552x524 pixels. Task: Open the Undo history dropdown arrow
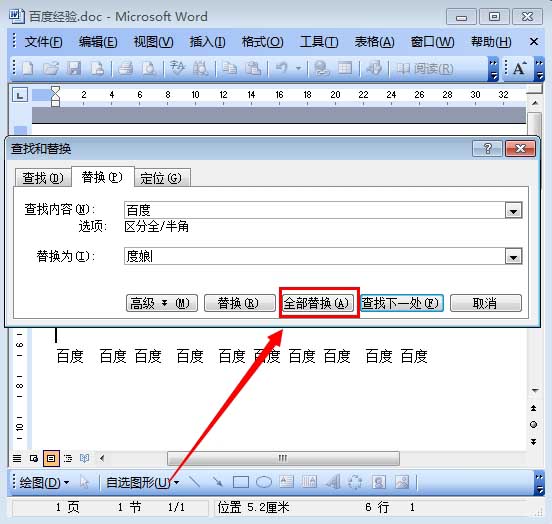[x=299, y=68]
